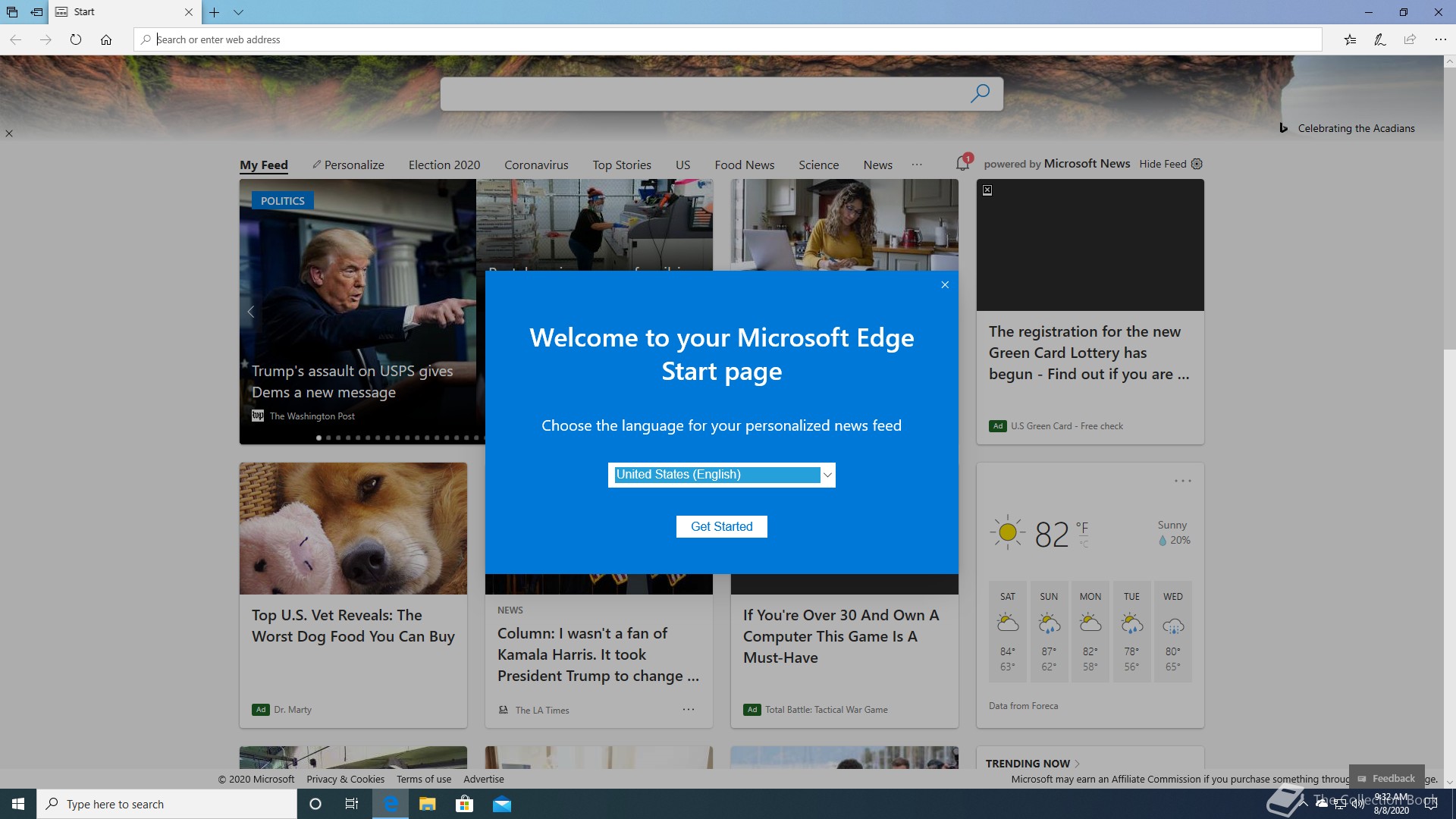Click Hide Feed link
The height and width of the screenshot is (819, 1456).
1163,164
